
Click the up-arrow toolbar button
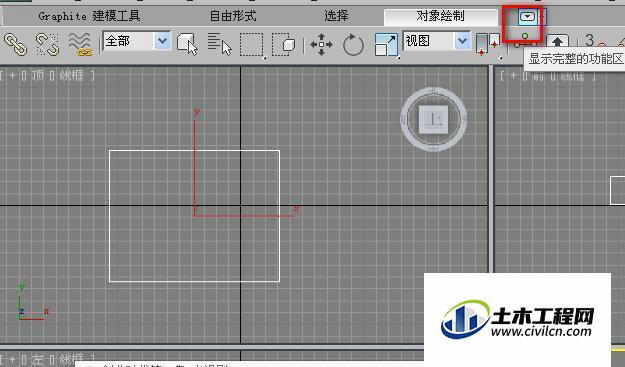coord(557,41)
